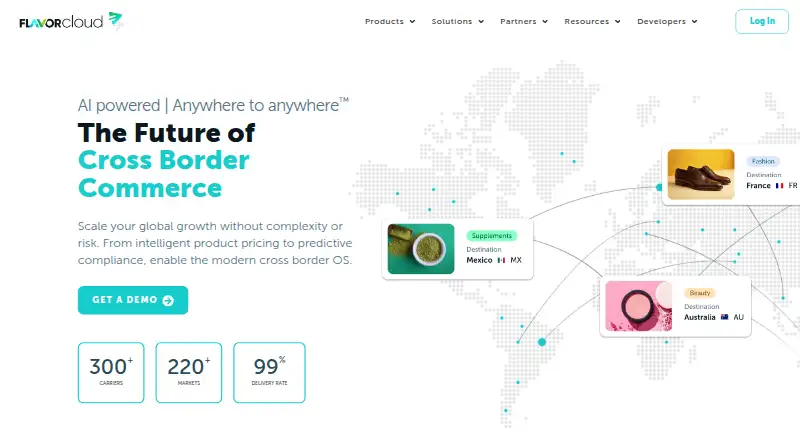The height and width of the screenshot is (440, 800).
Task: Click the Cross Border Commerce heading
Action: pos(164,174)
